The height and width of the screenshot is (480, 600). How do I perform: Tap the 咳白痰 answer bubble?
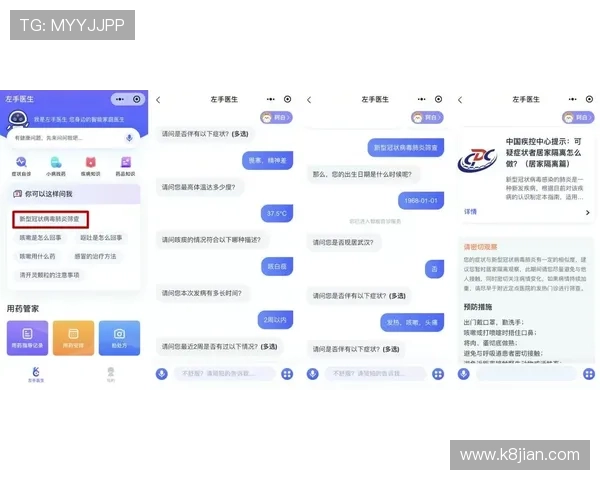pos(277,266)
